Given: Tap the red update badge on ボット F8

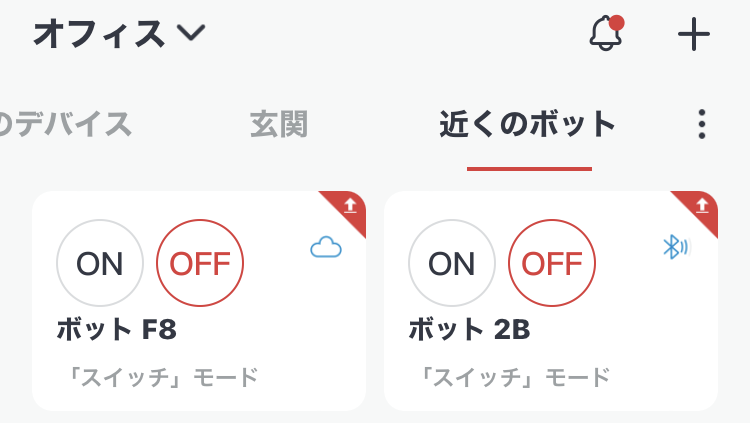Looking at the screenshot, I should click(349, 206).
